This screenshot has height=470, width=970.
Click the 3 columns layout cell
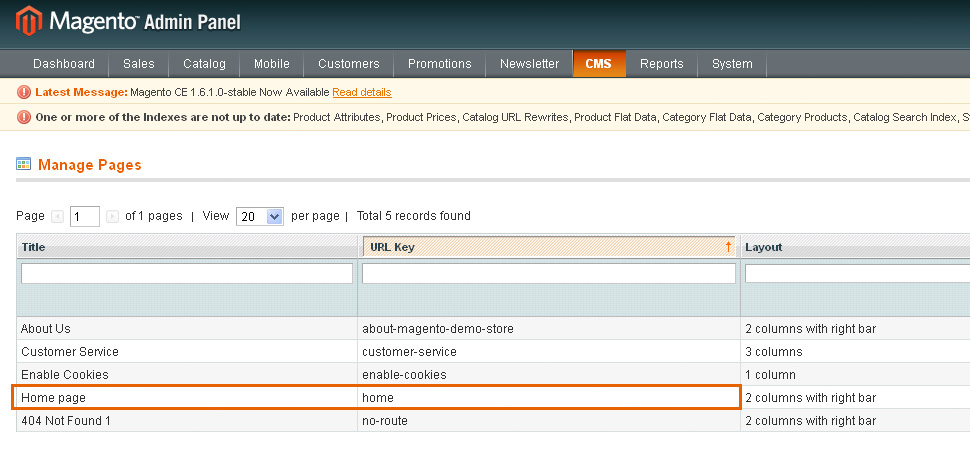point(855,352)
